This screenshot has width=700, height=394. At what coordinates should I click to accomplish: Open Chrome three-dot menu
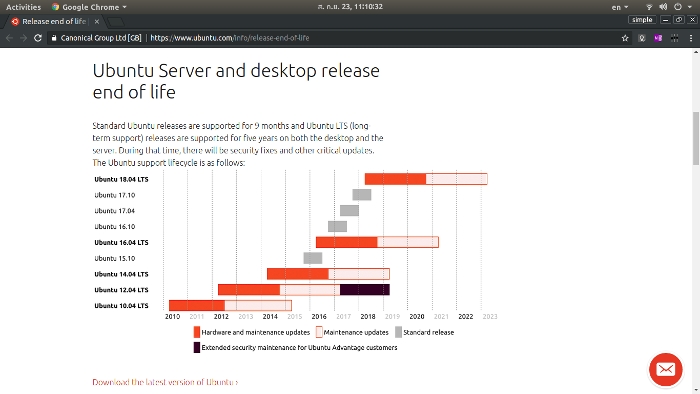(x=691, y=38)
